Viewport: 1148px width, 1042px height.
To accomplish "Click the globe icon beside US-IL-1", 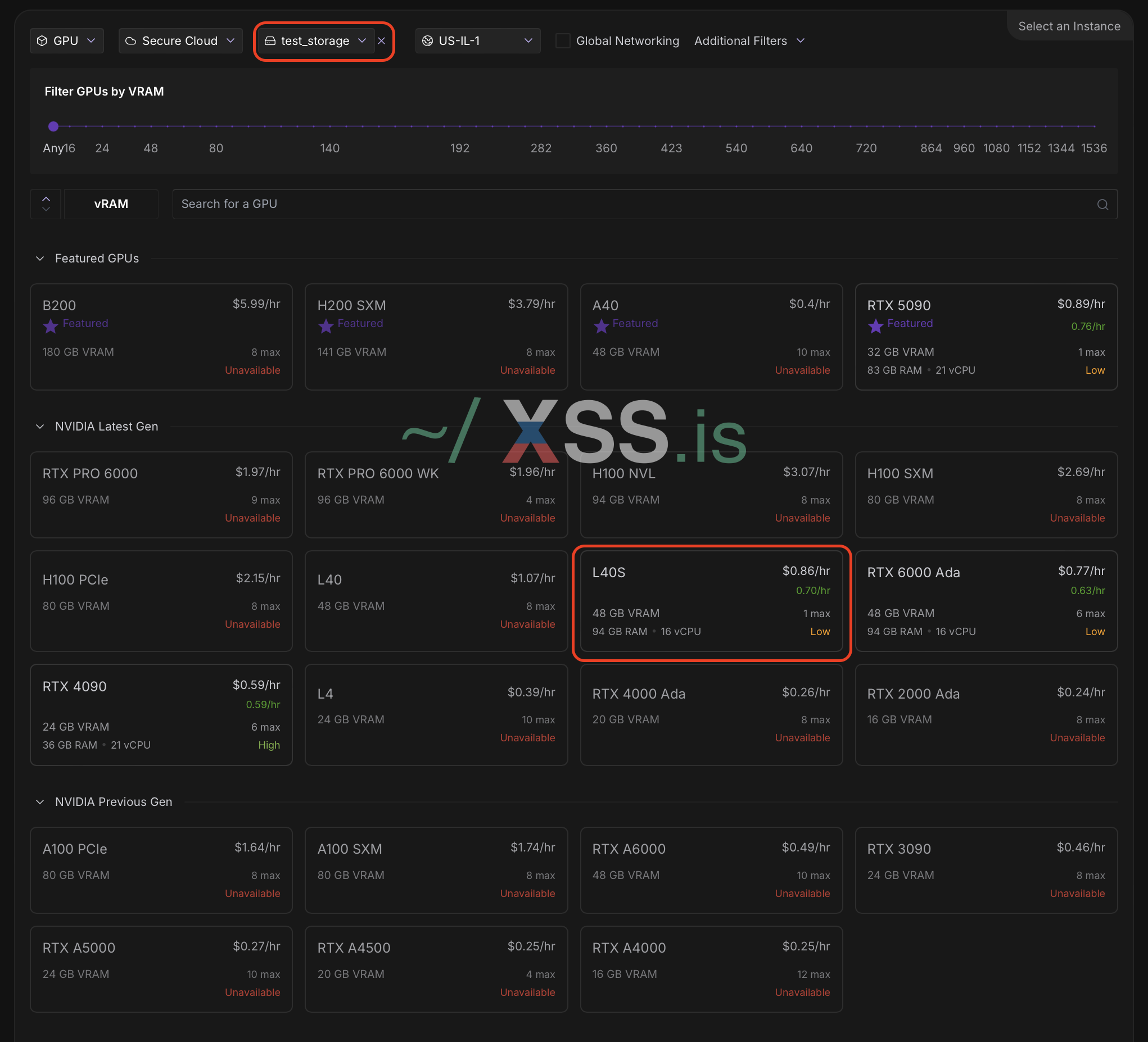I will pyautogui.click(x=427, y=41).
